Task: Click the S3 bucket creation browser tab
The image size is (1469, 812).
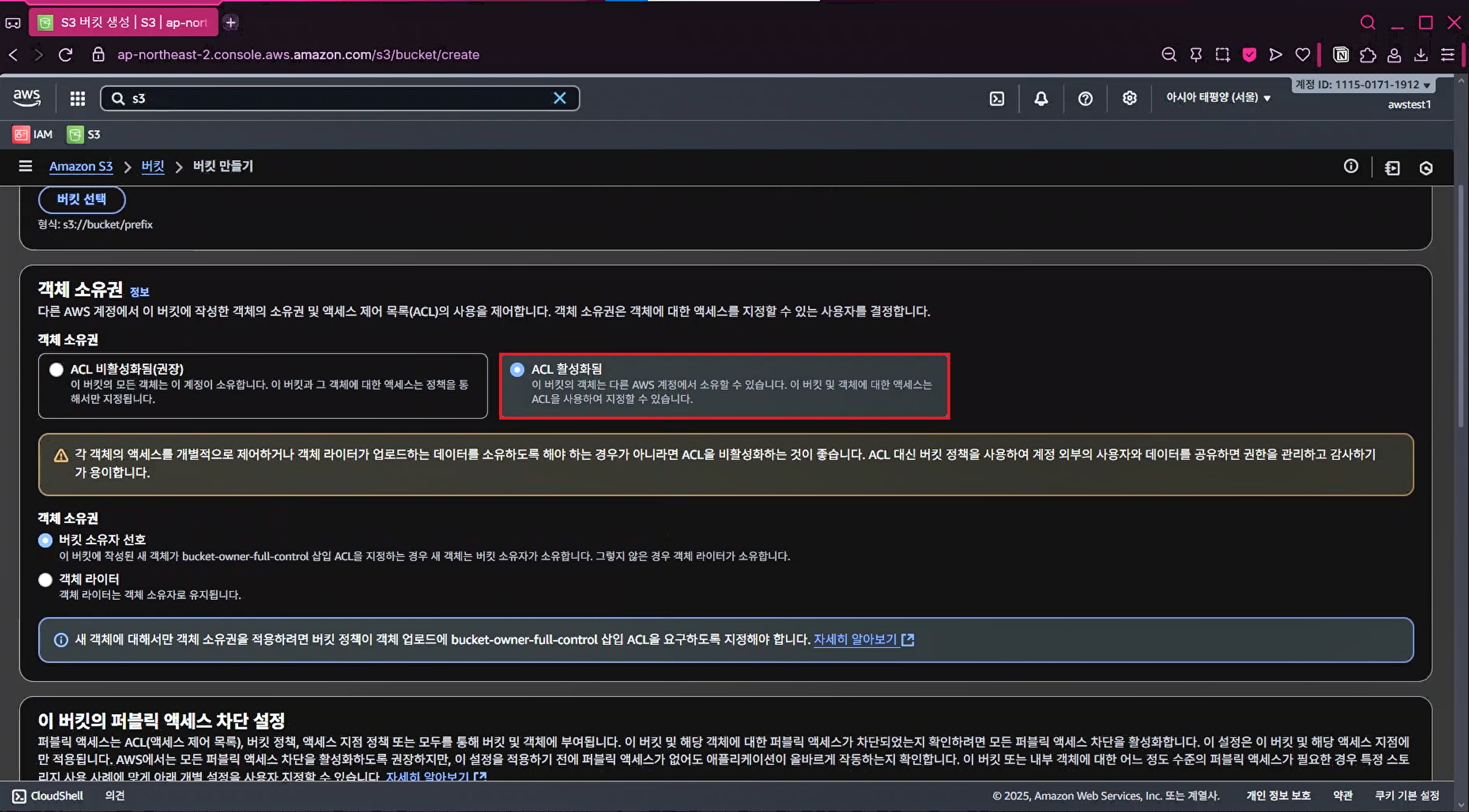Action: 124,23
